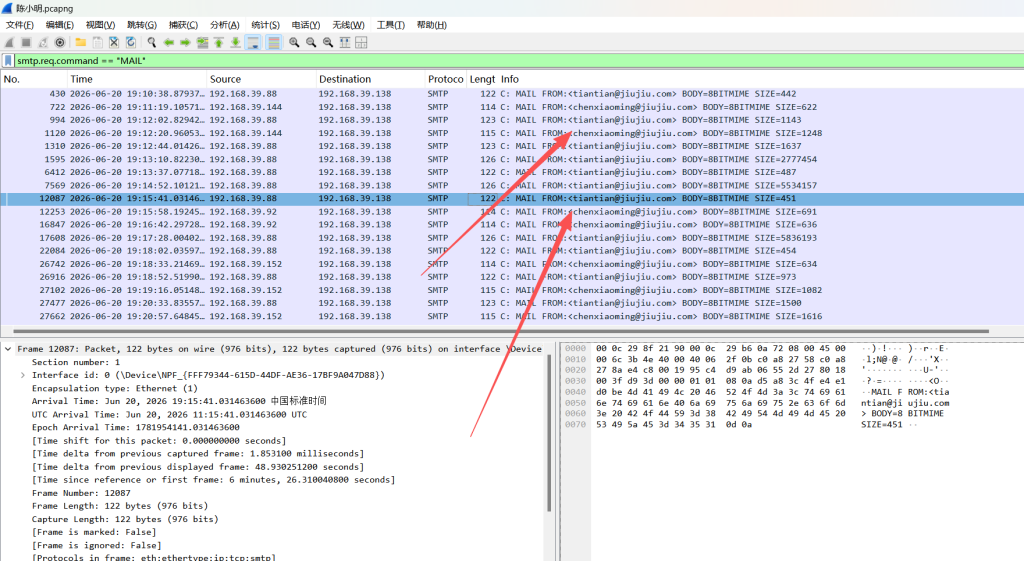Open the 电话(Y) menu
1024x561 pixels.
306,25
